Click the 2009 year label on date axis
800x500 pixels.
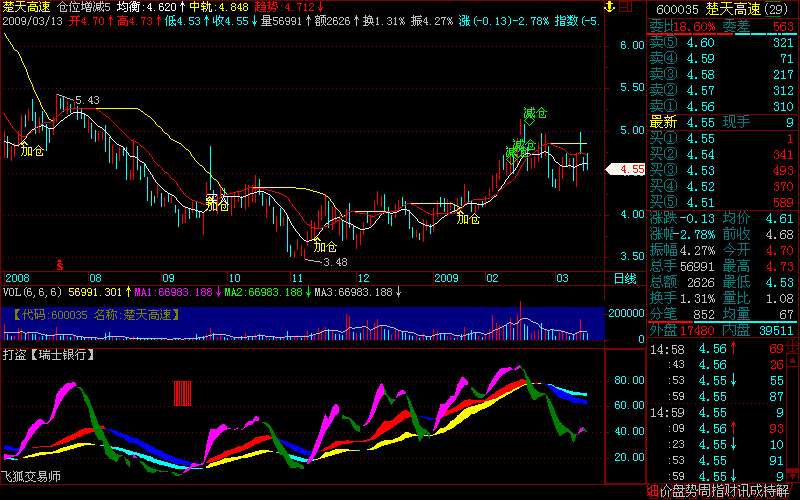[x=446, y=278]
